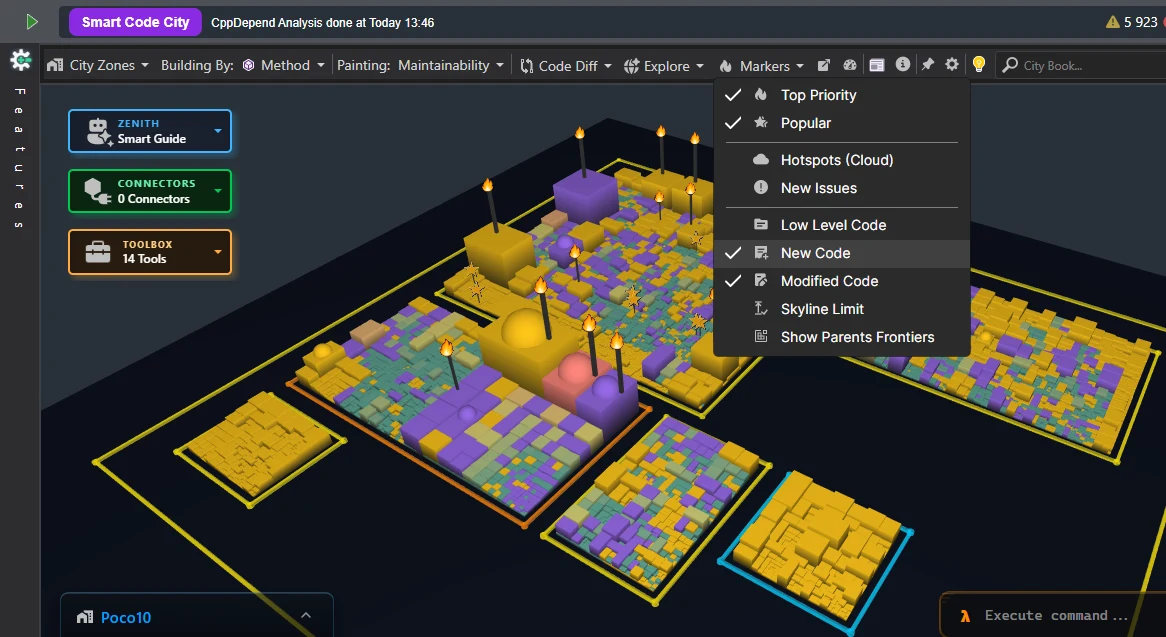Click the Smart Code City button
Screen dimensions: 1166x637
pyautogui.click(x=135, y=22)
